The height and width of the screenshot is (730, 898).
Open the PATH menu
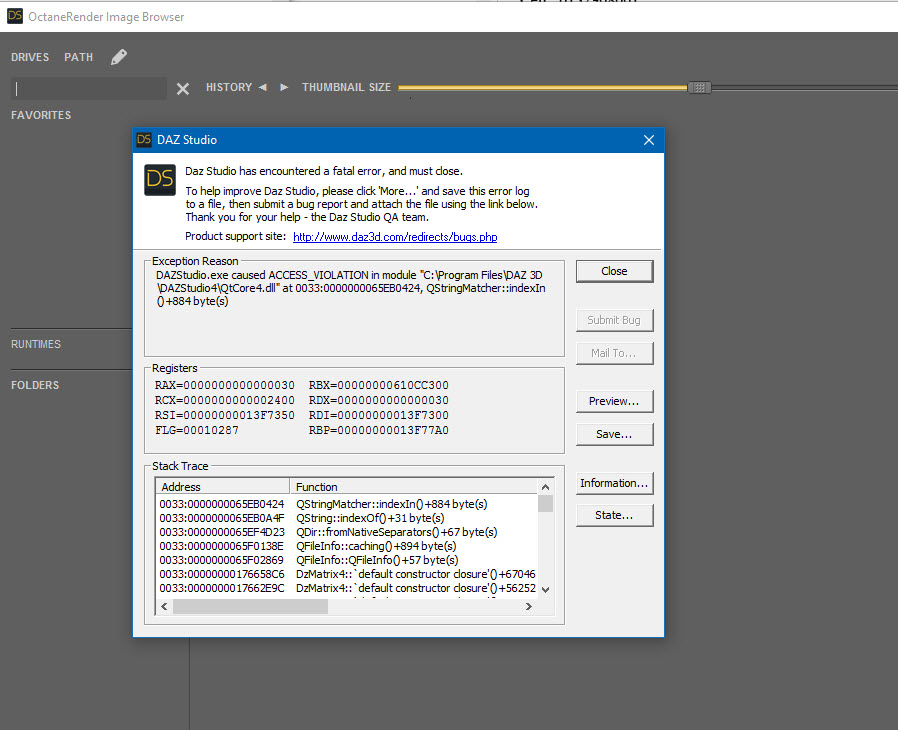78,57
